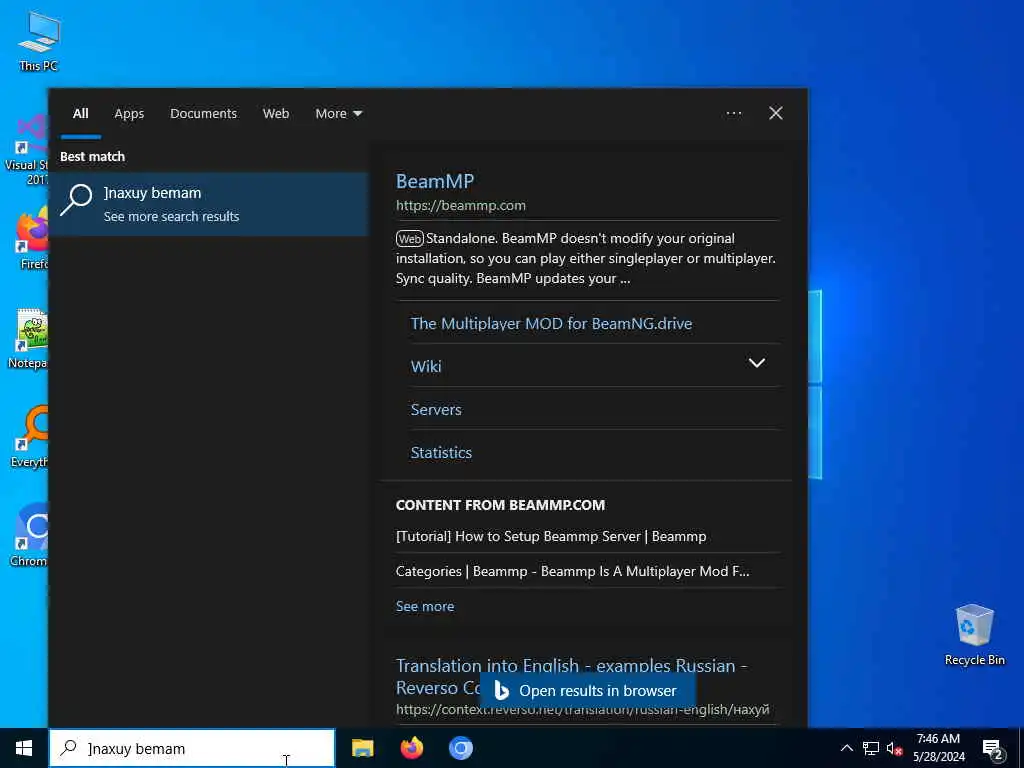
Task: Switch to the All search tab
Action: (x=80, y=114)
